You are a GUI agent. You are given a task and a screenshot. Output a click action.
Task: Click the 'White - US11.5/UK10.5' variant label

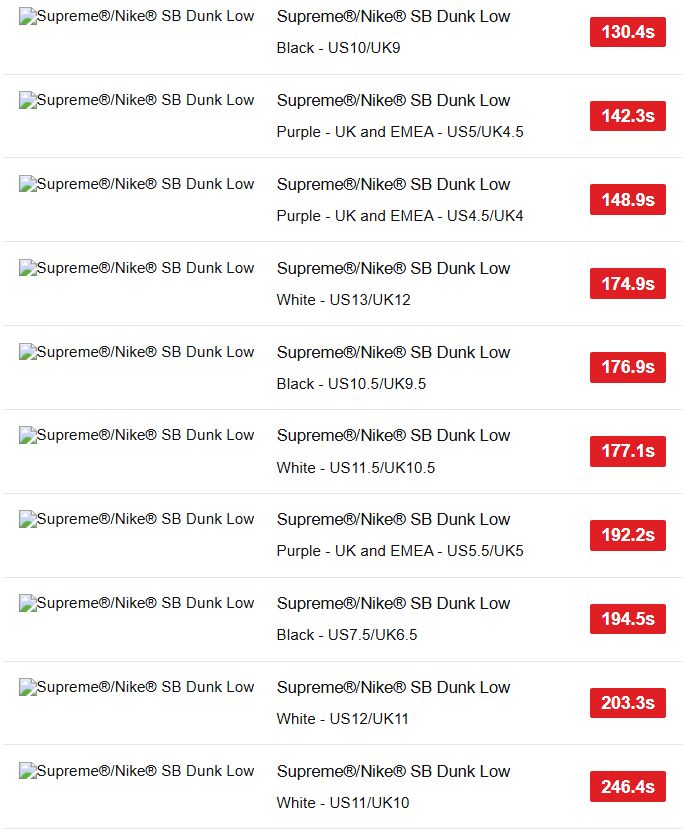tap(356, 467)
